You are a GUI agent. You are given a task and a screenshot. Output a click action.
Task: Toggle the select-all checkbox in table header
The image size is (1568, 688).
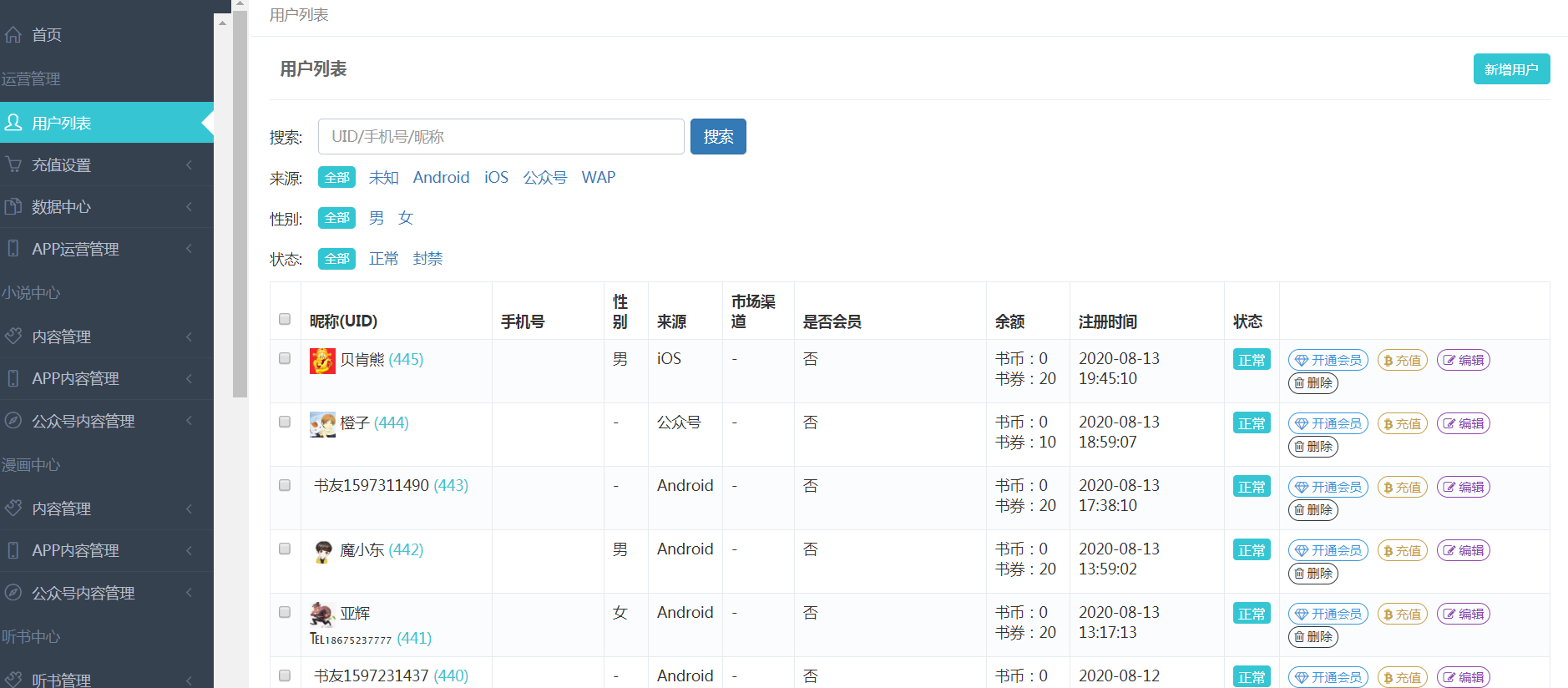click(285, 319)
